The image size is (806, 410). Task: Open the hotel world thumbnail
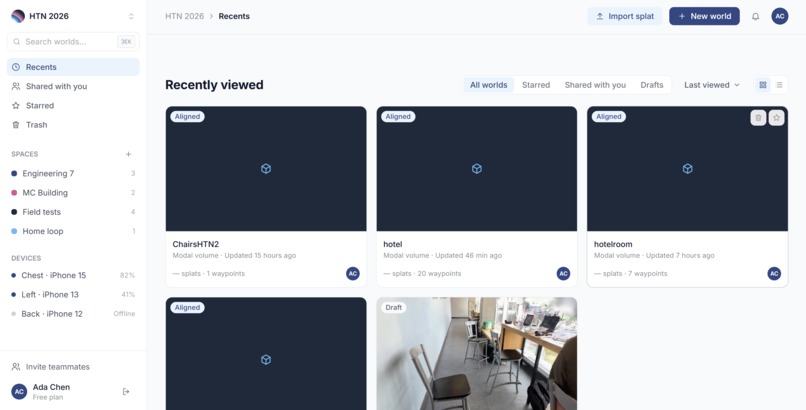477,169
